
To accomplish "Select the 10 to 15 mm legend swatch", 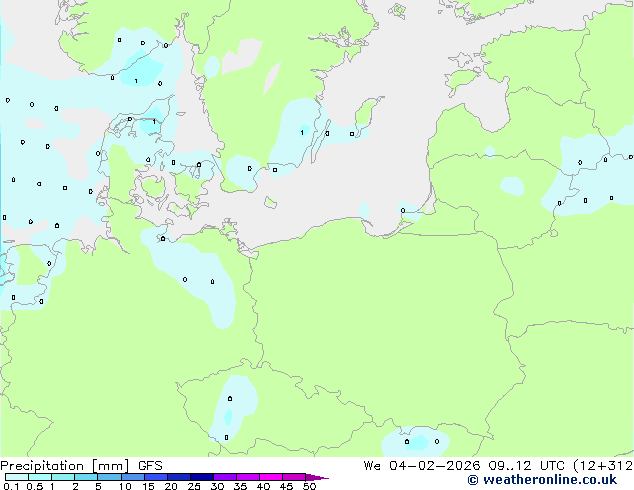I will [x=133, y=477].
